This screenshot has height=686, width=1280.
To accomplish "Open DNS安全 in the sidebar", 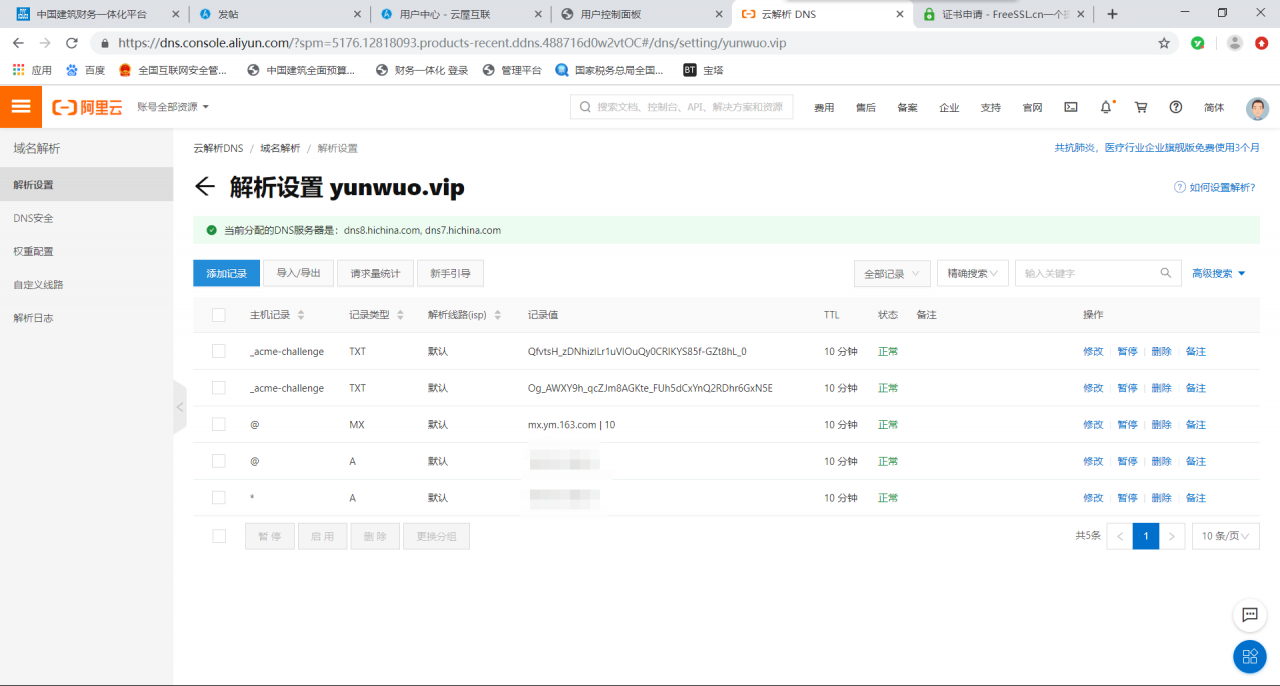I will point(34,218).
